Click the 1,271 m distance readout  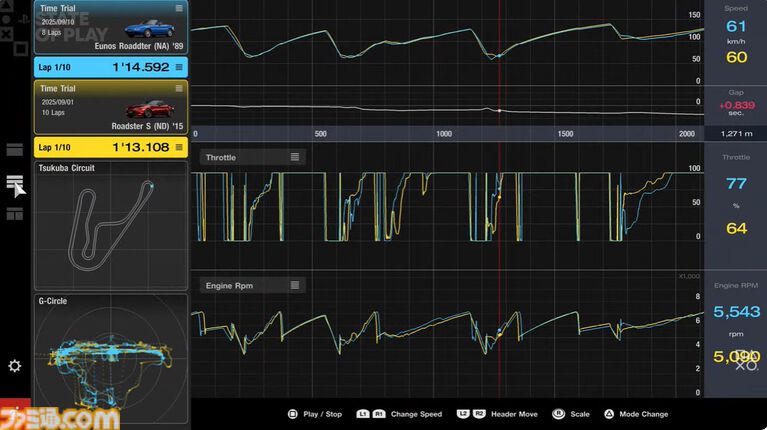737,134
